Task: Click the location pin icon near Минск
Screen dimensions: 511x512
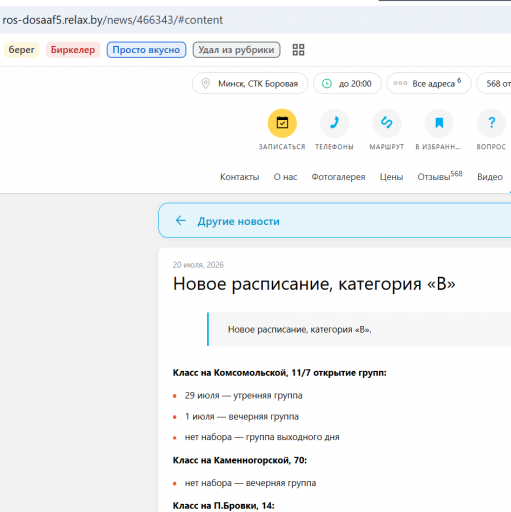Action: [x=206, y=83]
